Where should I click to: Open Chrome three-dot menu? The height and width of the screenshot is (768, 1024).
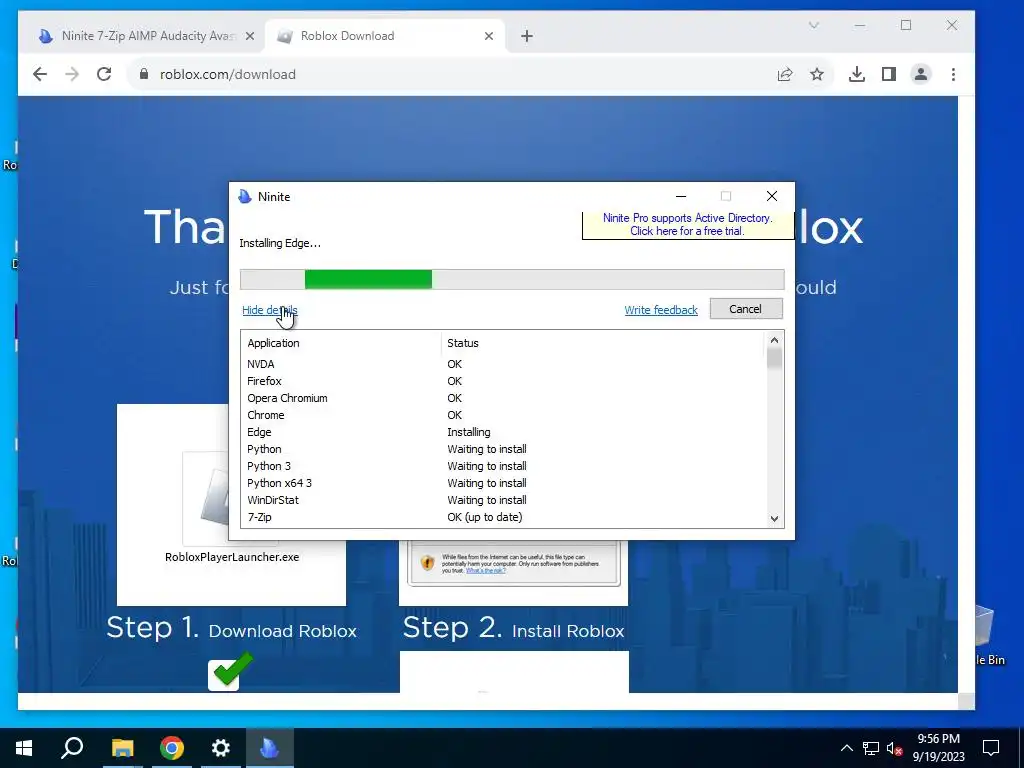953,74
